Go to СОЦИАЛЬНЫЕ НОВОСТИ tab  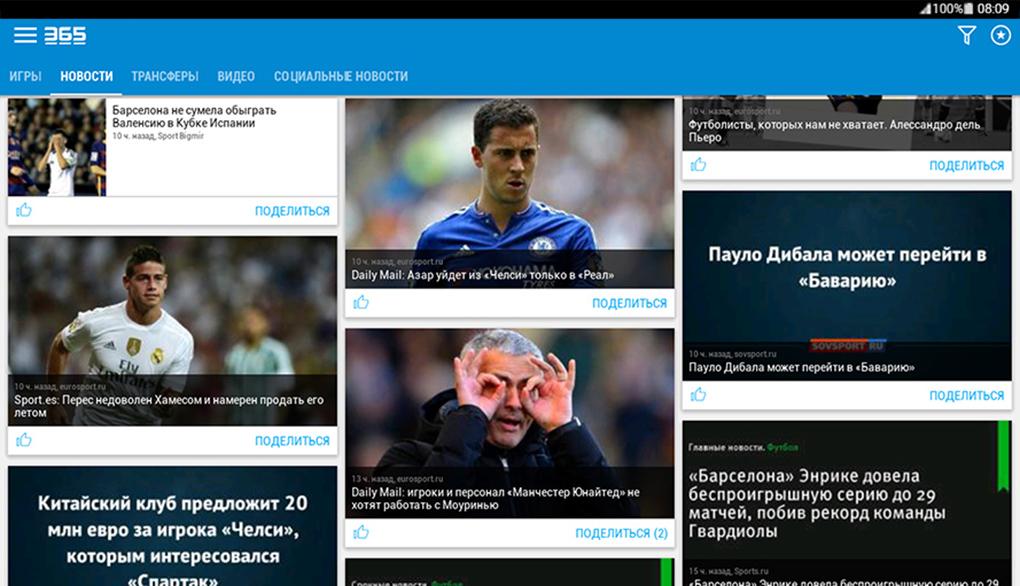coord(341,76)
